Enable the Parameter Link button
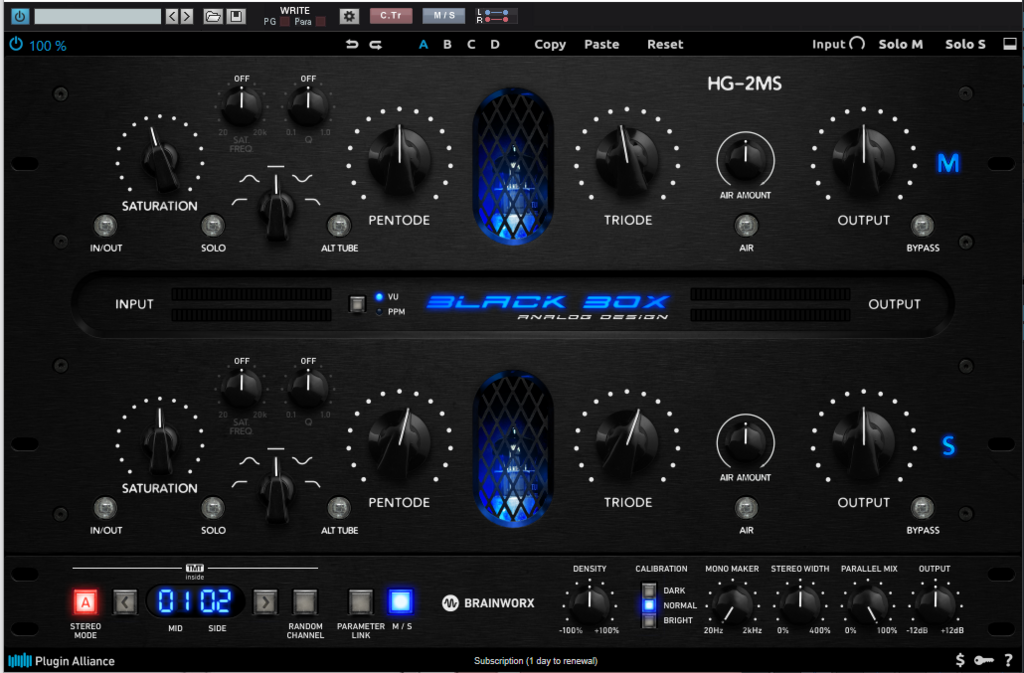This screenshot has height=673, width=1024. [360, 602]
